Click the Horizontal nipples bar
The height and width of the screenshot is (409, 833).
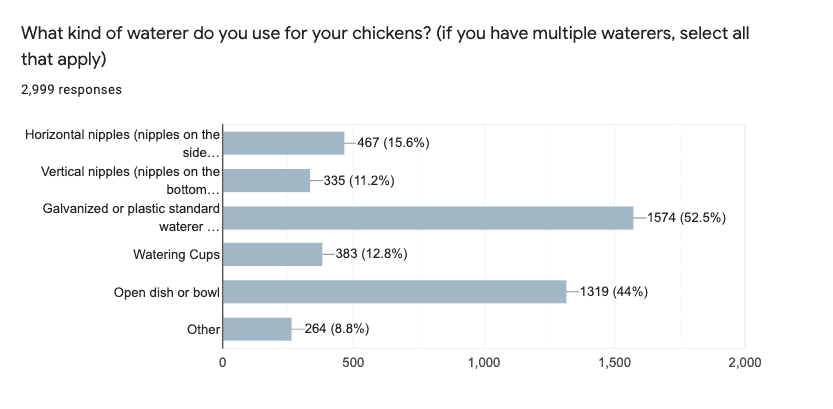click(x=284, y=143)
